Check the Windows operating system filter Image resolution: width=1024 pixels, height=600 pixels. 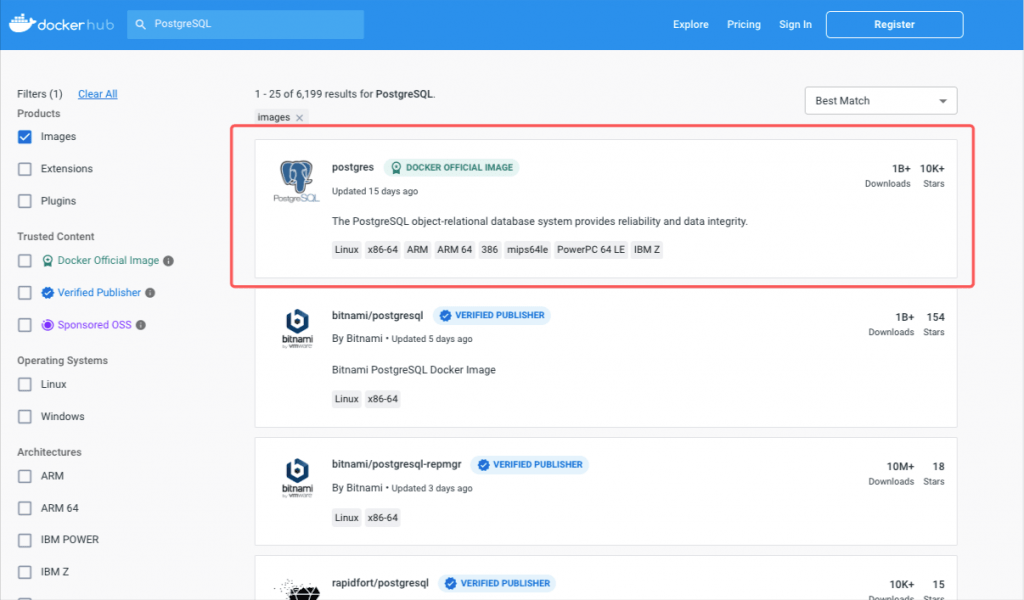pyautogui.click(x=25, y=417)
